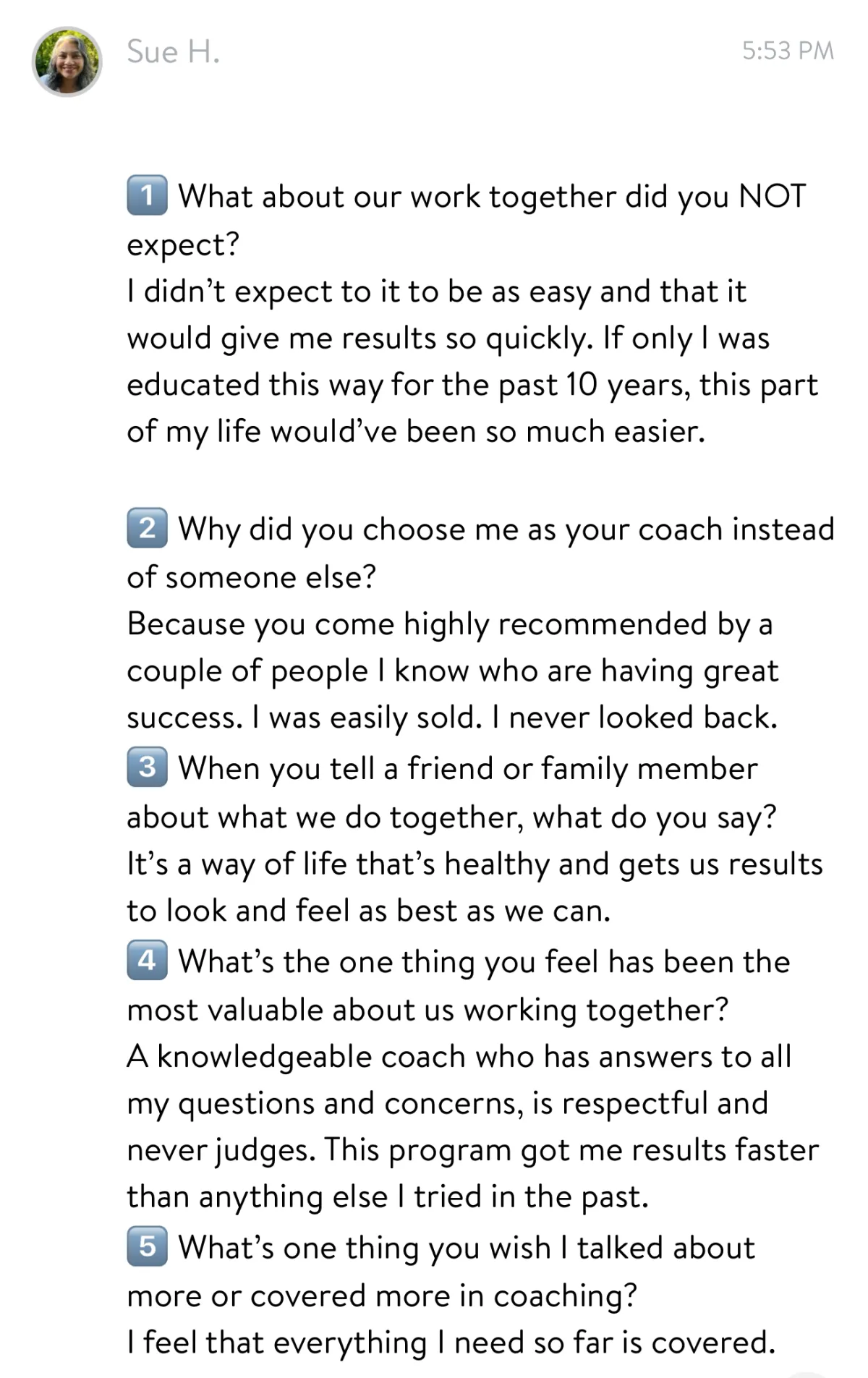Select the question about what you did NOT expect
868x1378 pixels.
467,219
